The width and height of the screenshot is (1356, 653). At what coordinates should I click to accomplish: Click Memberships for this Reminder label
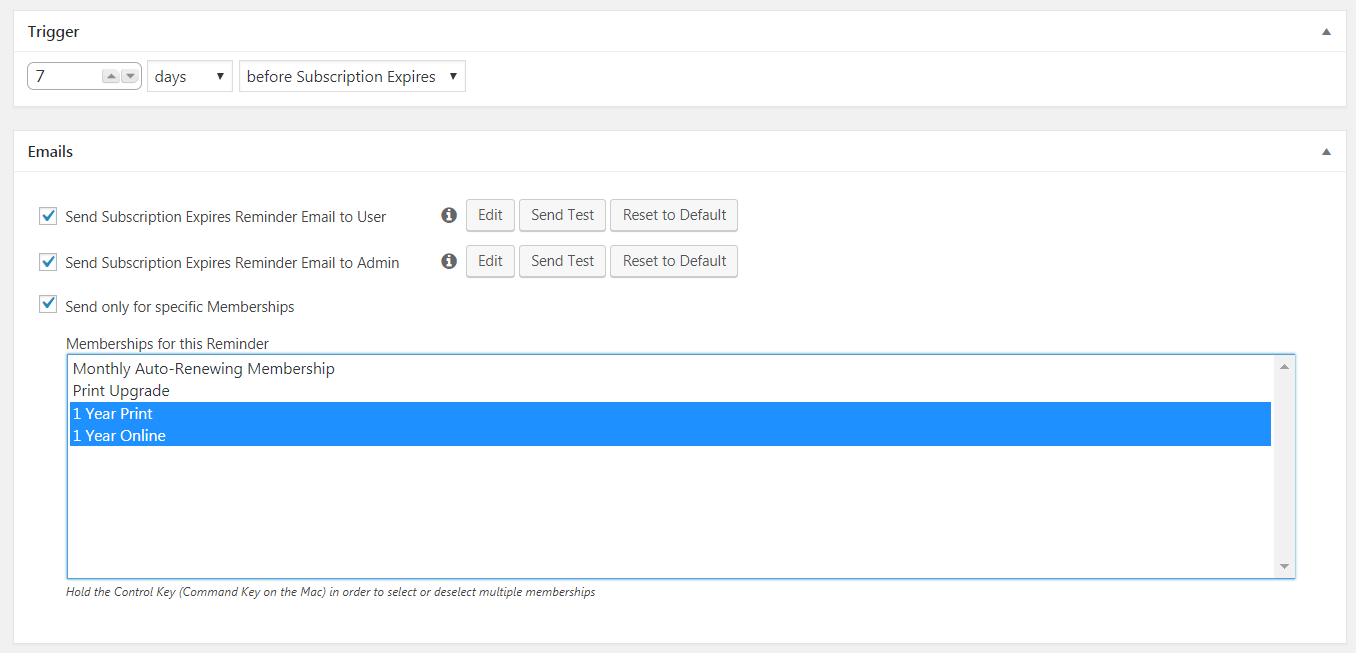click(x=167, y=343)
